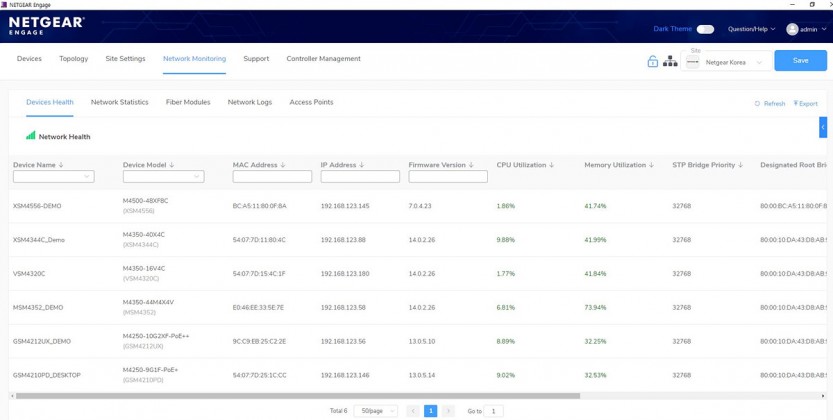This screenshot has height=420, width=833.
Task: Open Controller Management menu
Action: pos(324,59)
